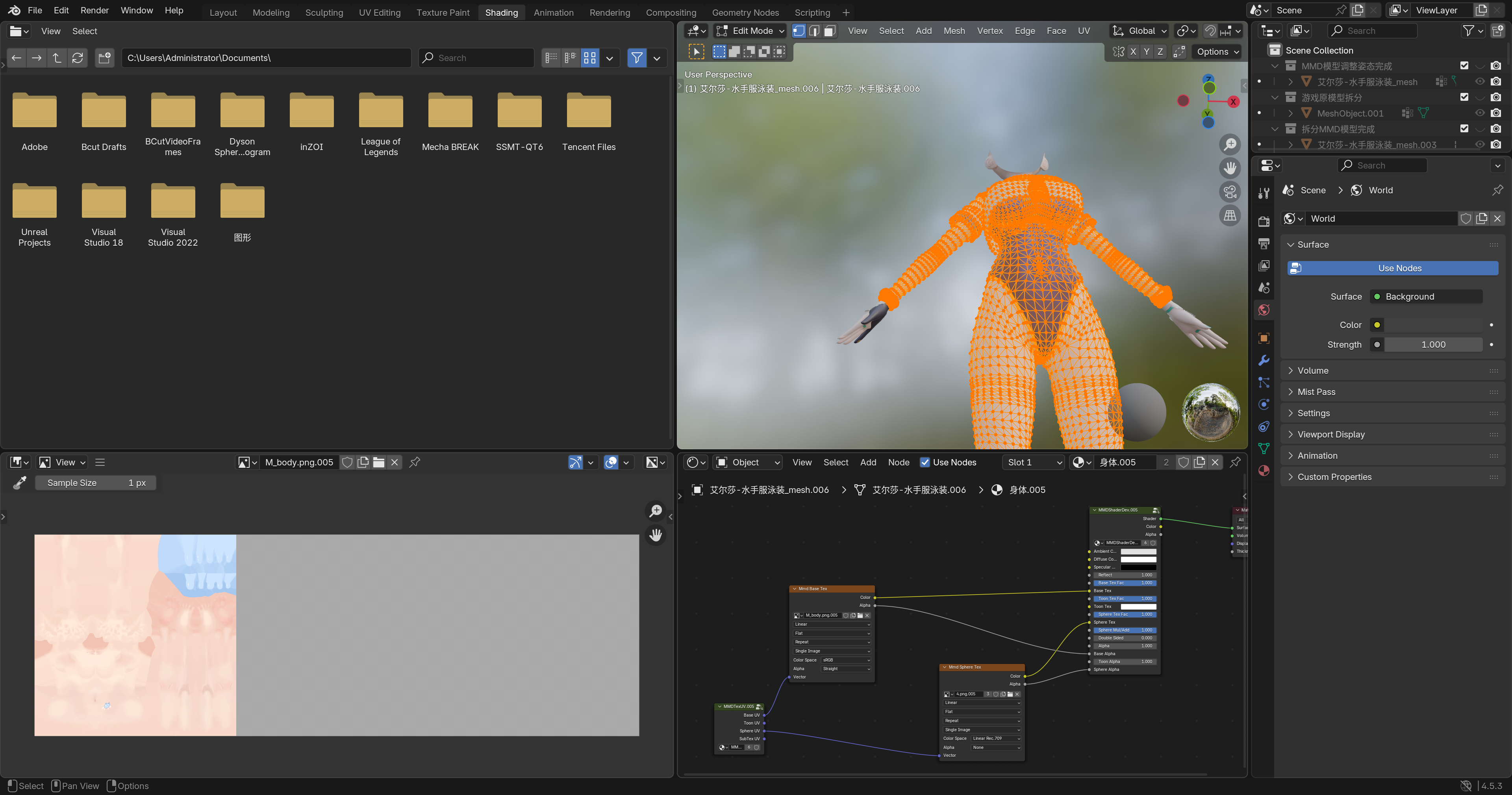Select the pan hand tool in viewport
1512x795 pixels.
1230,168
